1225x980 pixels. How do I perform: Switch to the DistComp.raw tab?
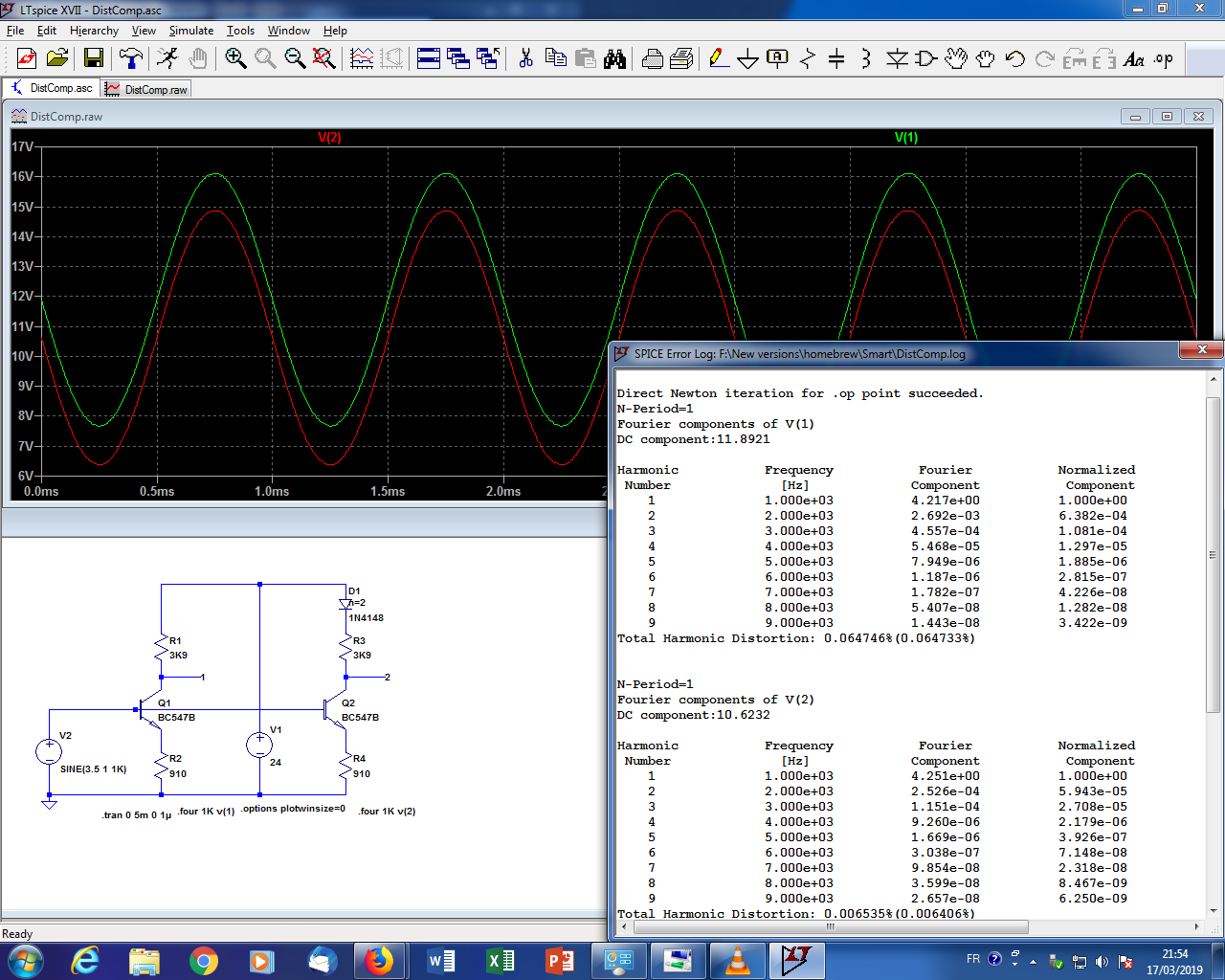[146, 89]
